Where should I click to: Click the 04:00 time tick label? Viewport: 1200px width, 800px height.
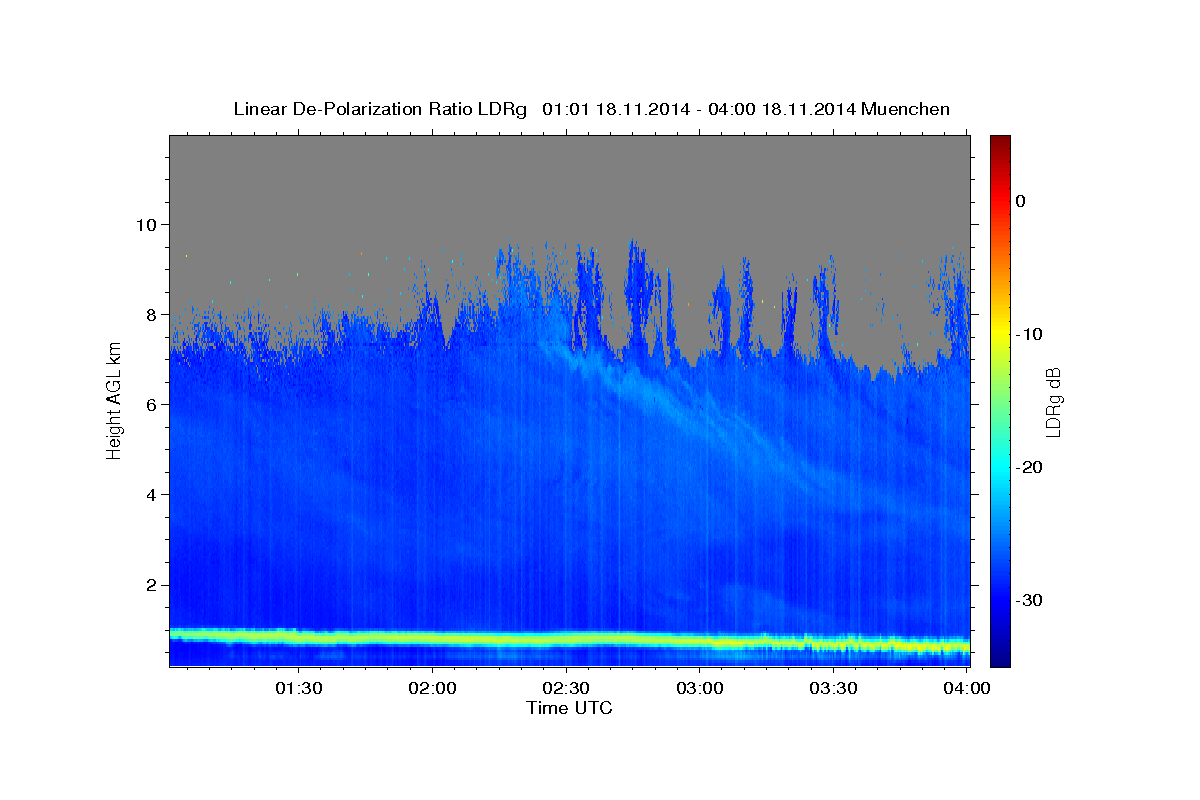coord(966,689)
